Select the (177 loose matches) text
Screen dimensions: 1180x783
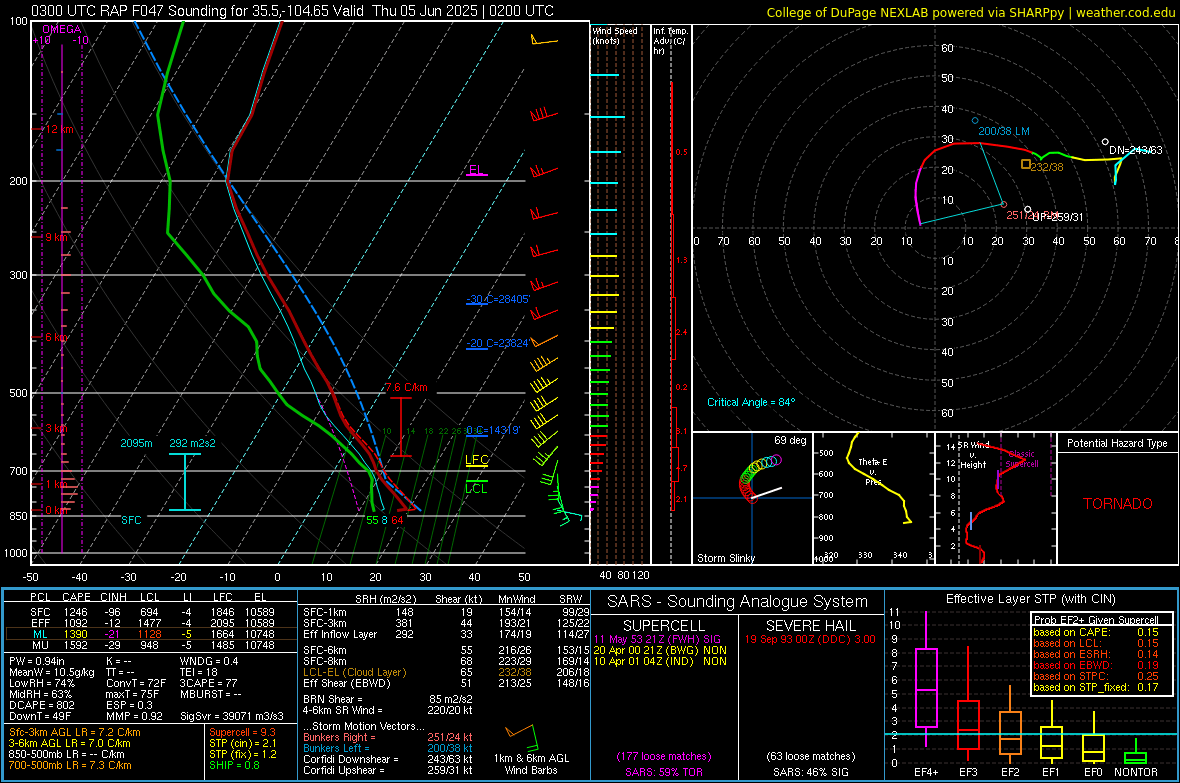pyautogui.click(x=664, y=757)
